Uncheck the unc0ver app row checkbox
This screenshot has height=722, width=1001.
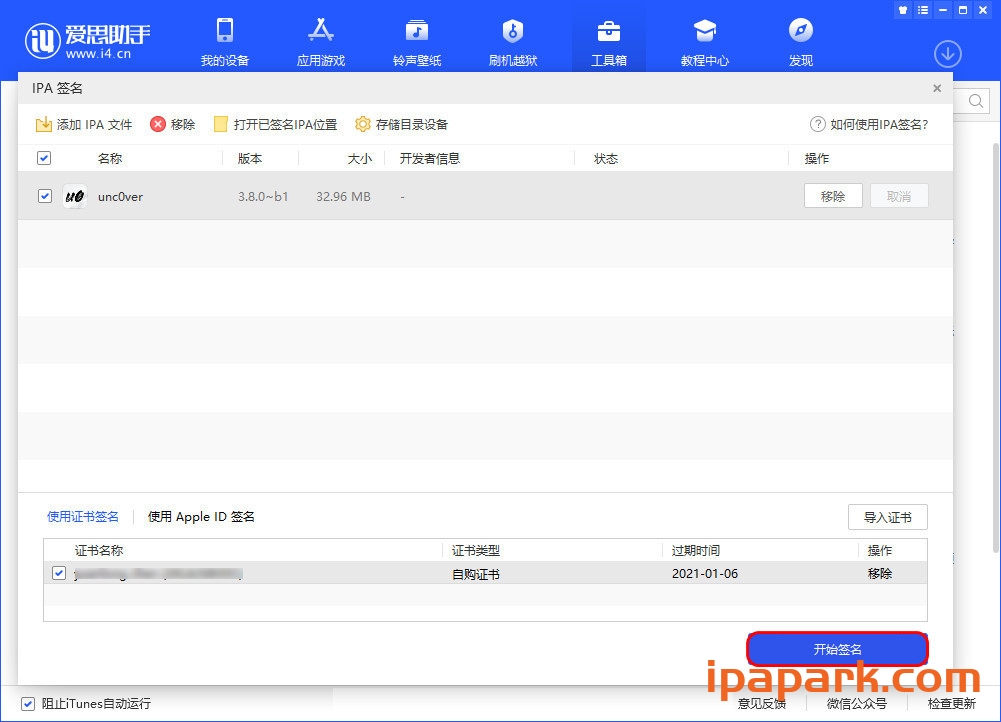click(x=44, y=196)
